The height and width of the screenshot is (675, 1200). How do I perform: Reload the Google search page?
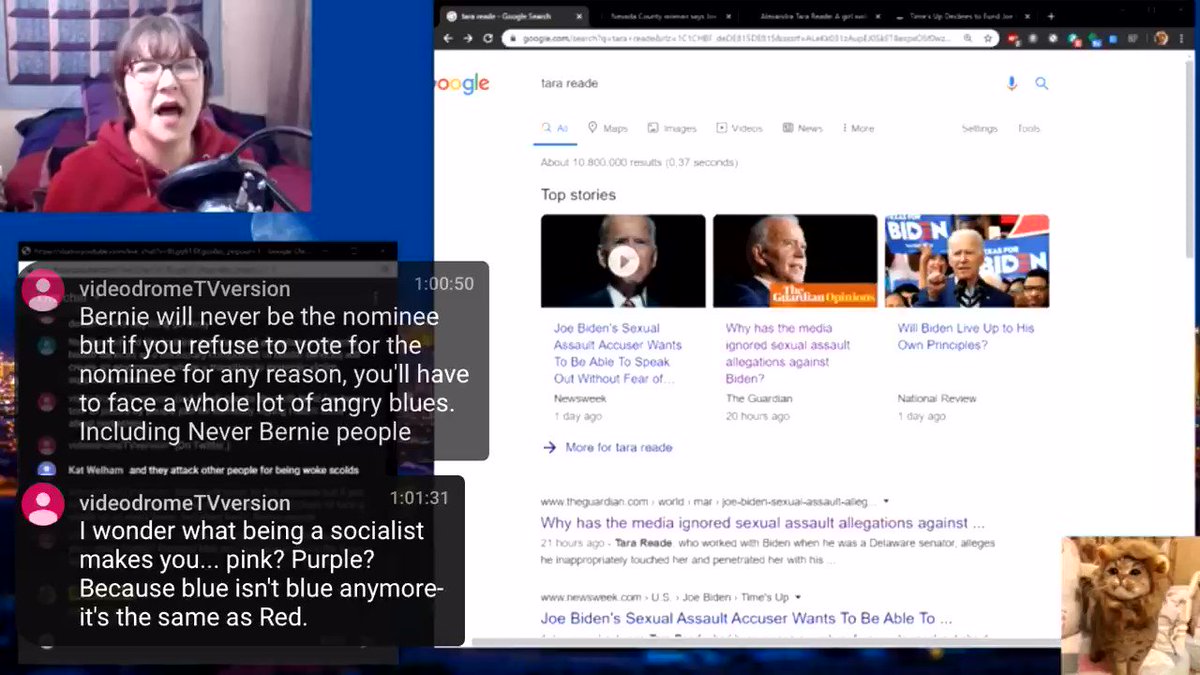coord(488,38)
